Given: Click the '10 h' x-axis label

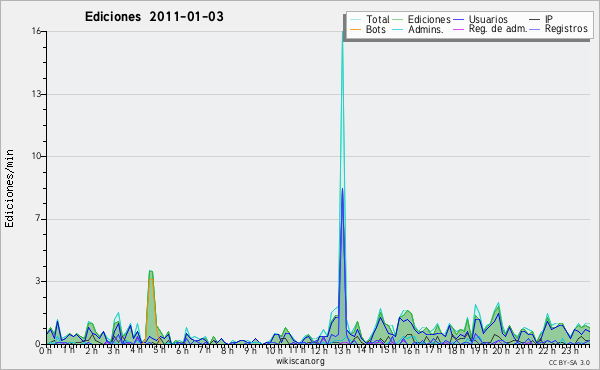Looking at the screenshot, I should (274, 350).
